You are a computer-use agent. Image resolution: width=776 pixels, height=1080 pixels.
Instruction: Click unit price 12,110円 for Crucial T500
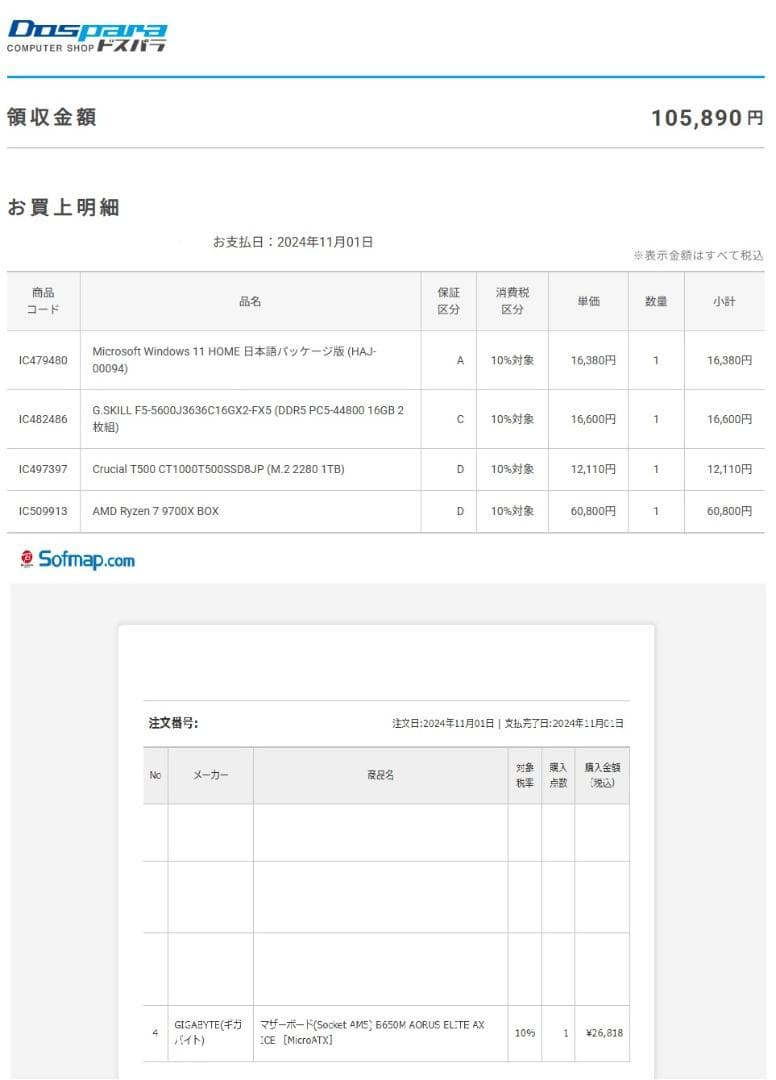click(593, 469)
